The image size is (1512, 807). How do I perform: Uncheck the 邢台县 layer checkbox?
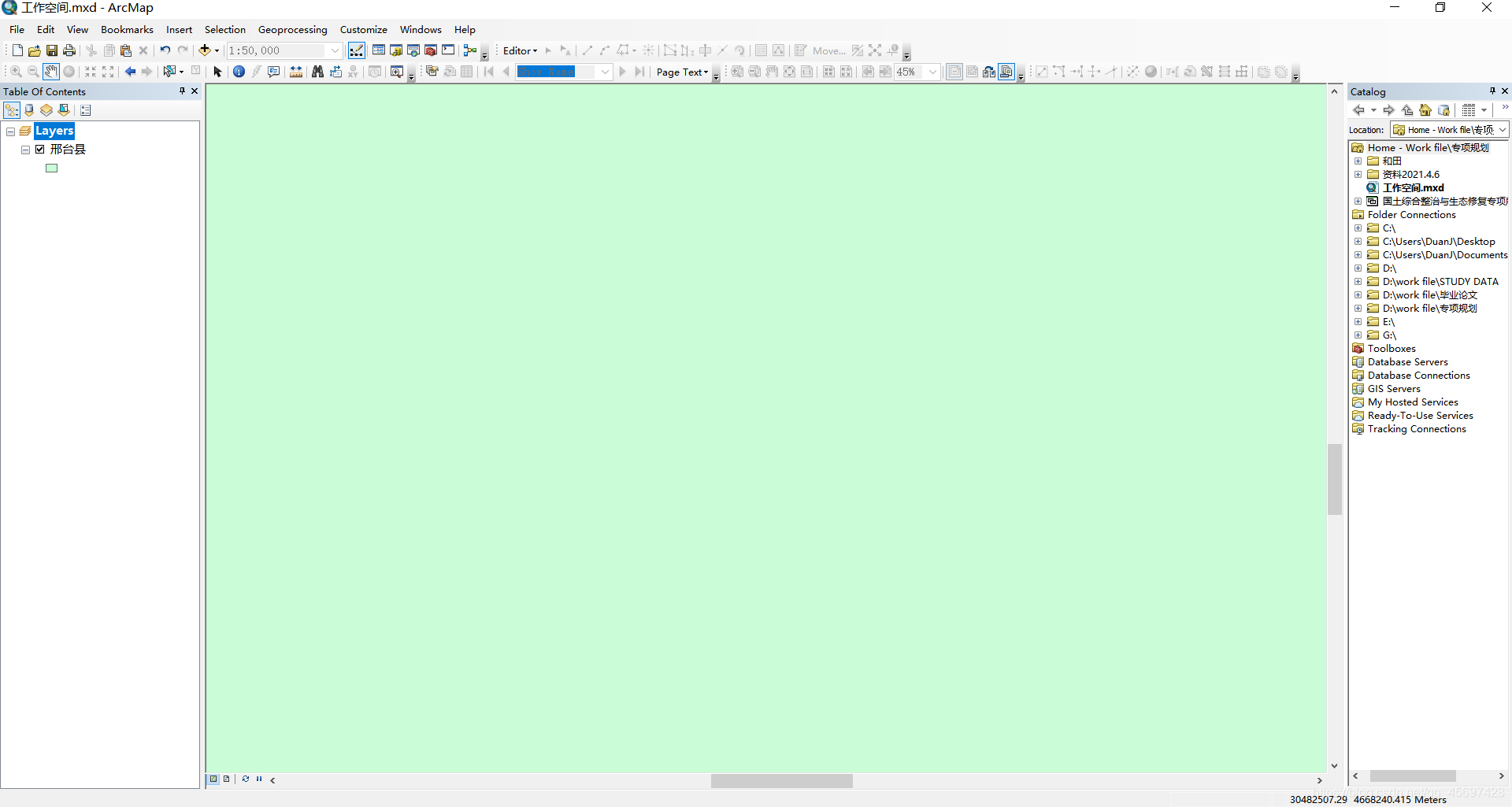click(40, 149)
